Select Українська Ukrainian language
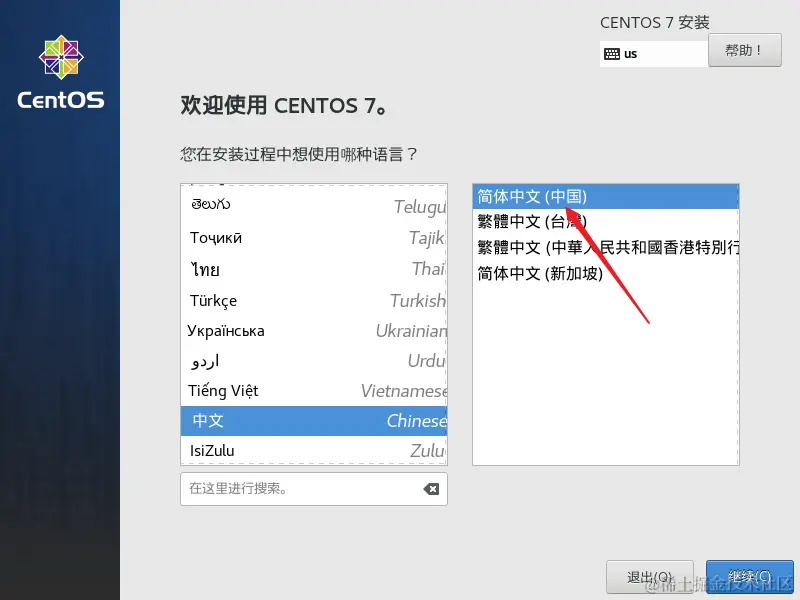800x600 pixels. 314,331
